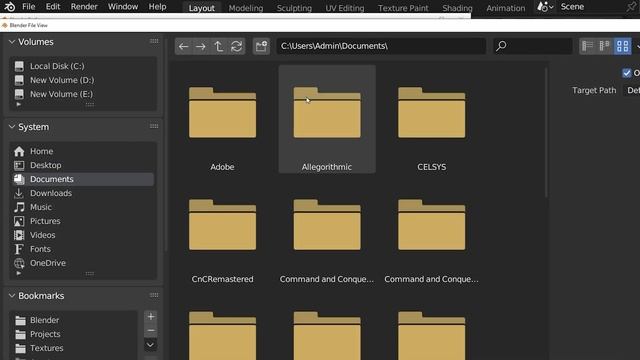Go to Home folder
This screenshot has width=640, height=360.
coord(82,151)
